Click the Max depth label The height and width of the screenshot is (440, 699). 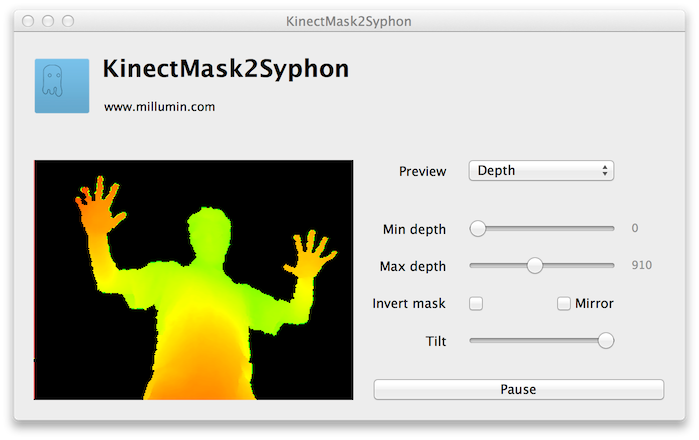[413, 267]
